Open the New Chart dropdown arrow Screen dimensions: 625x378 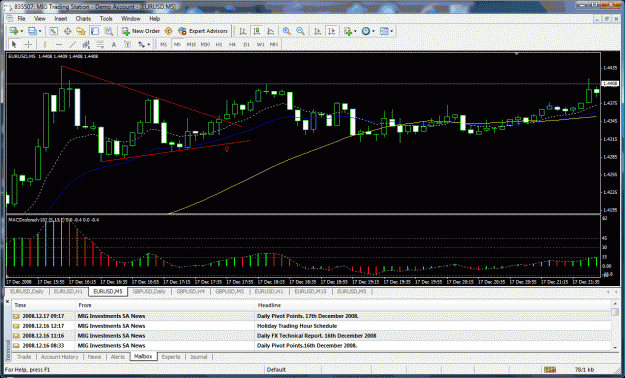coord(22,31)
